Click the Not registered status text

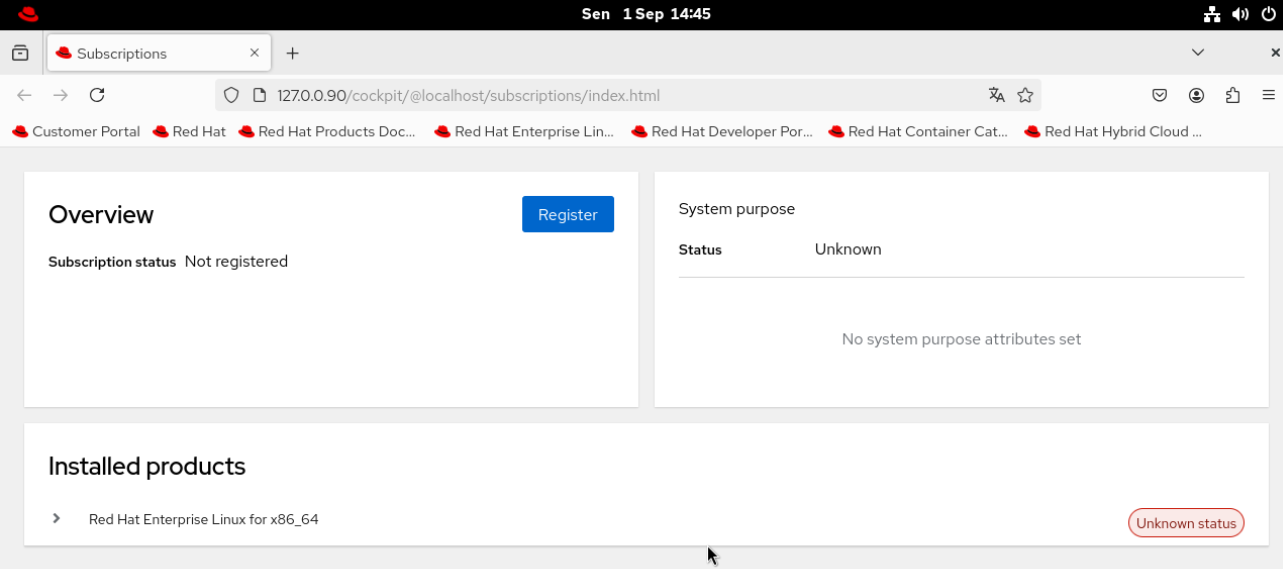coord(236,261)
